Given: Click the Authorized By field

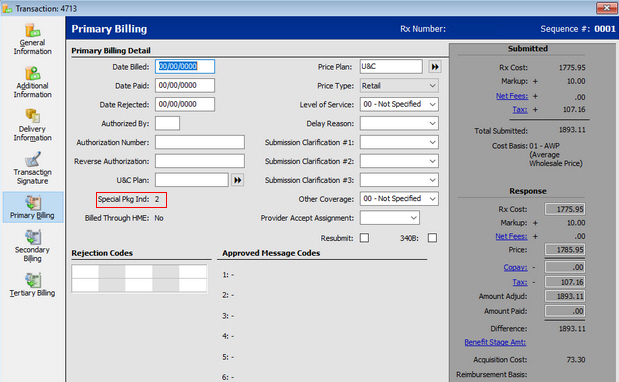Looking at the screenshot, I should [x=167, y=123].
